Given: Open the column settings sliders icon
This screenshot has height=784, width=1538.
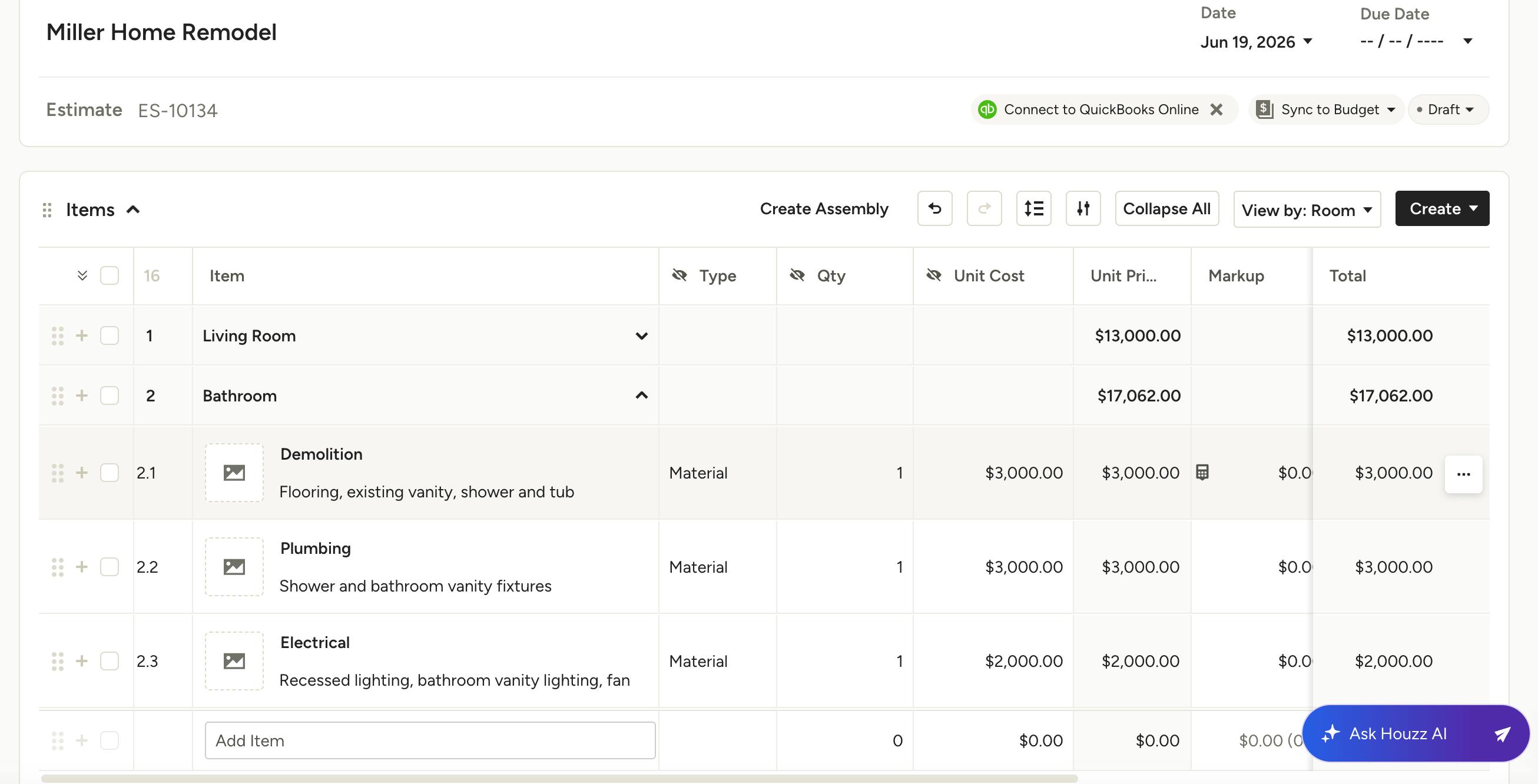Looking at the screenshot, I should tap(1083, 208).
